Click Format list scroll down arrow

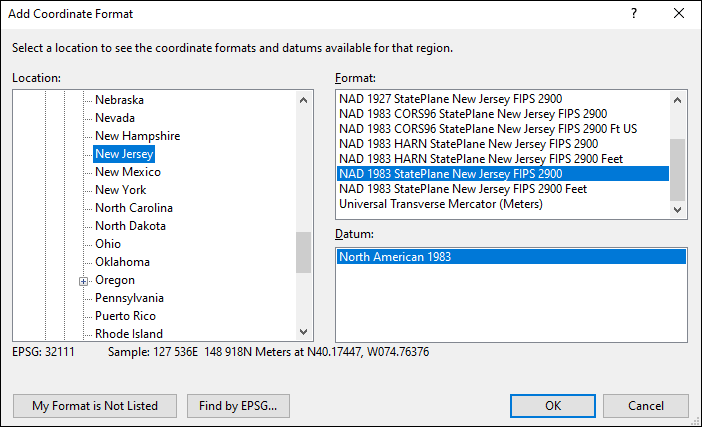tap(677, 209)
